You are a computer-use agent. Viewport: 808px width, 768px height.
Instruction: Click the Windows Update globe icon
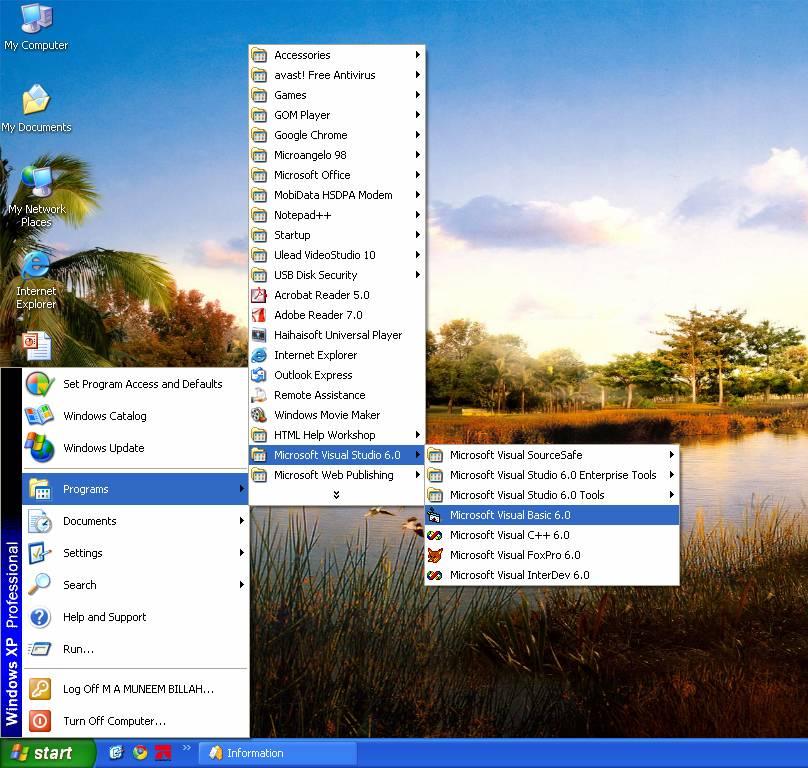[40, 447]
